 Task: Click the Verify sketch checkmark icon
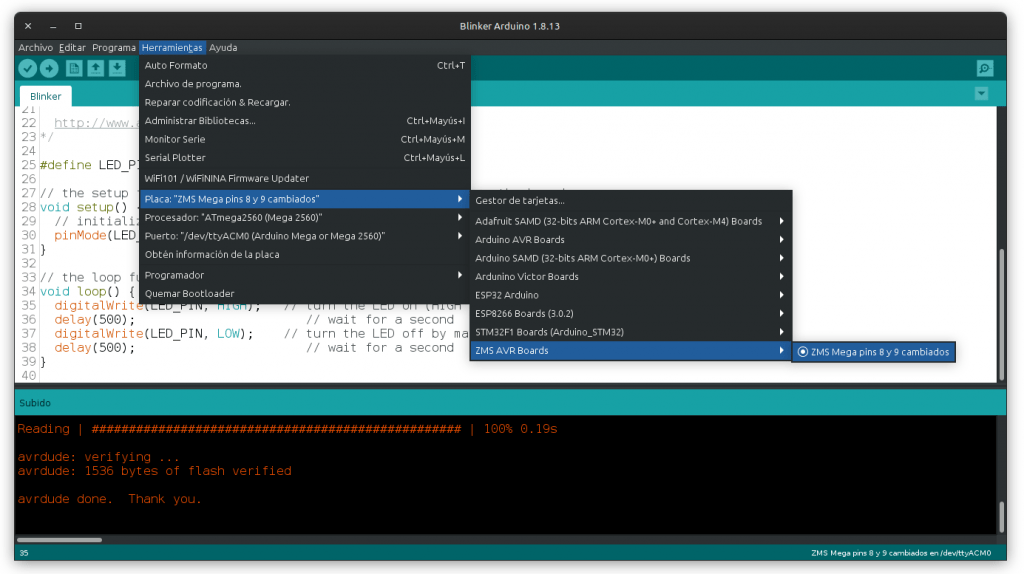point(27,68)
